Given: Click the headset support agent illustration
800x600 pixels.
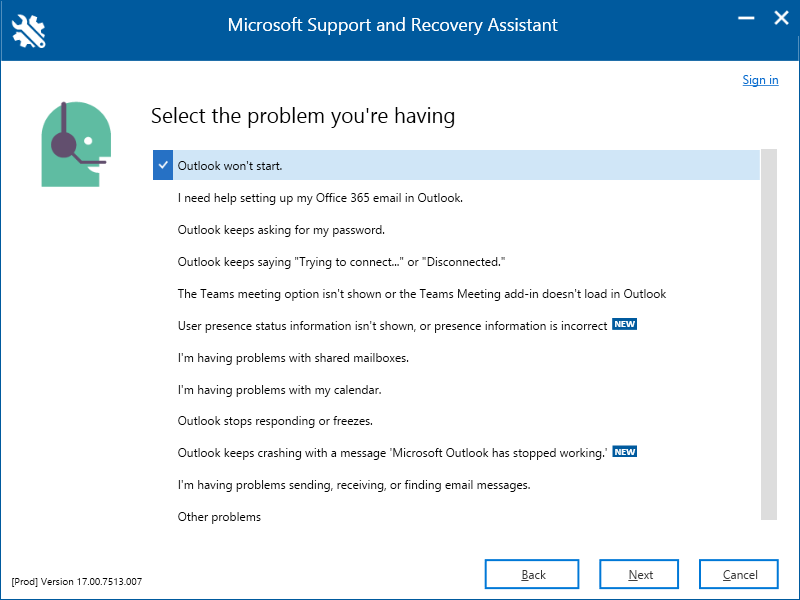Looking at the screenshot, I should [76, 144].
